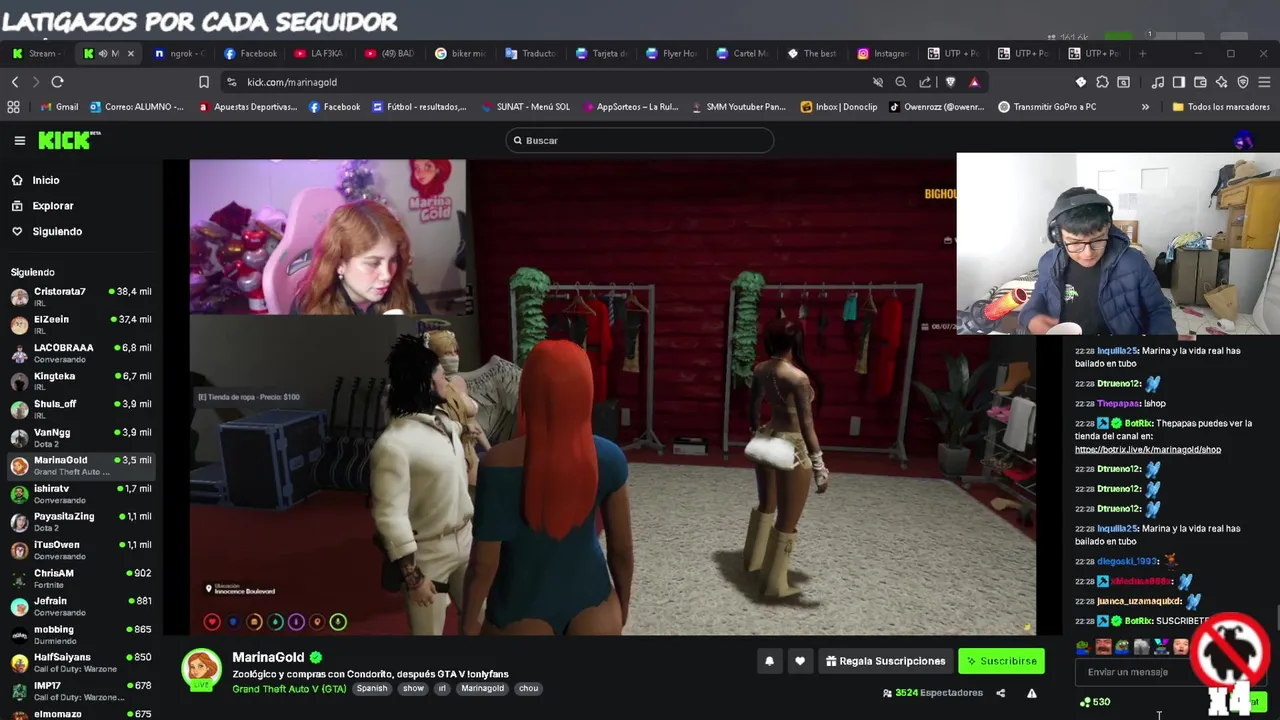Click username diegoski_1993 in chat
The width and height of the screenshot is (1280, 720).
(x=1128, y=562)
